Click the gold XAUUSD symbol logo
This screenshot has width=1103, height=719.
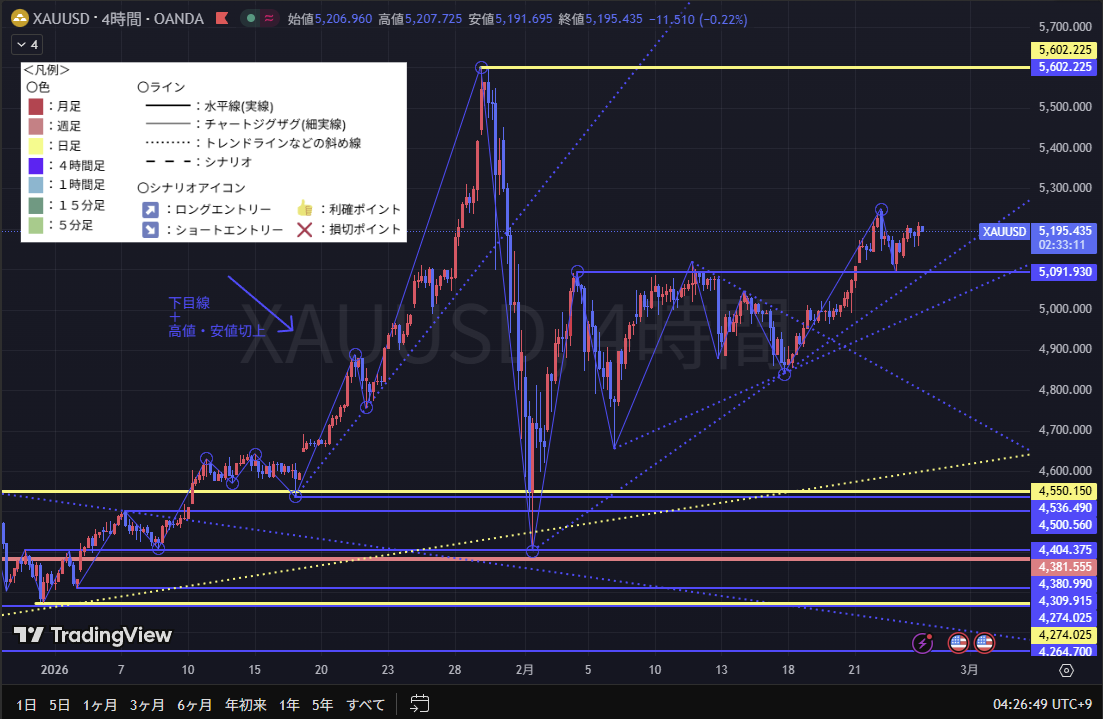click(19, 19)
